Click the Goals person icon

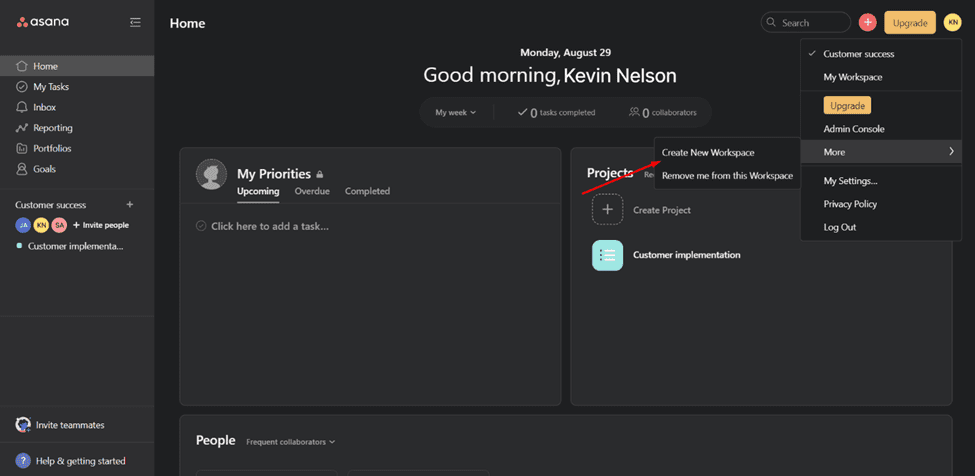(x=22, y=168)
